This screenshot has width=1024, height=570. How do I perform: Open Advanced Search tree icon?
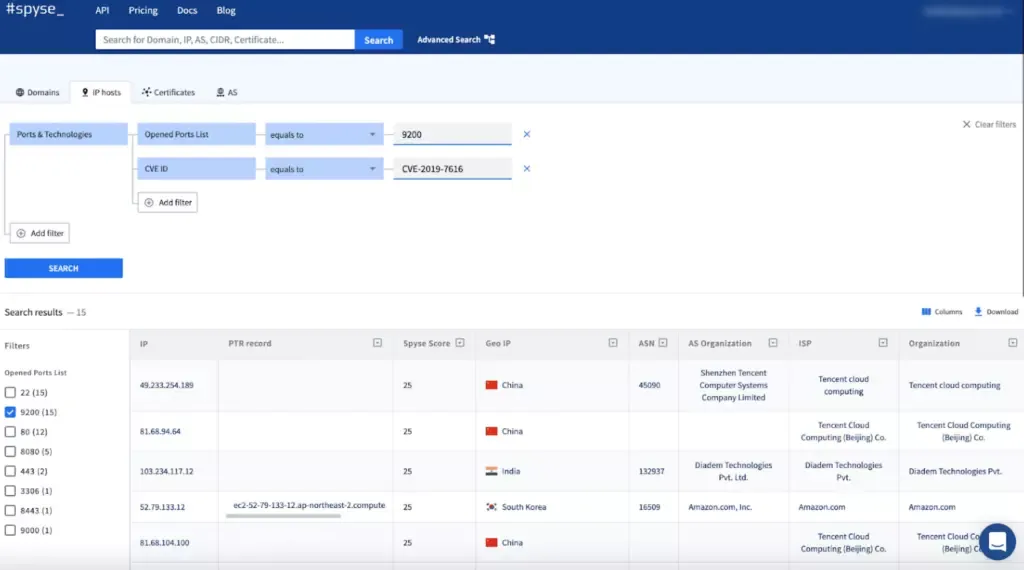[489, 40]
